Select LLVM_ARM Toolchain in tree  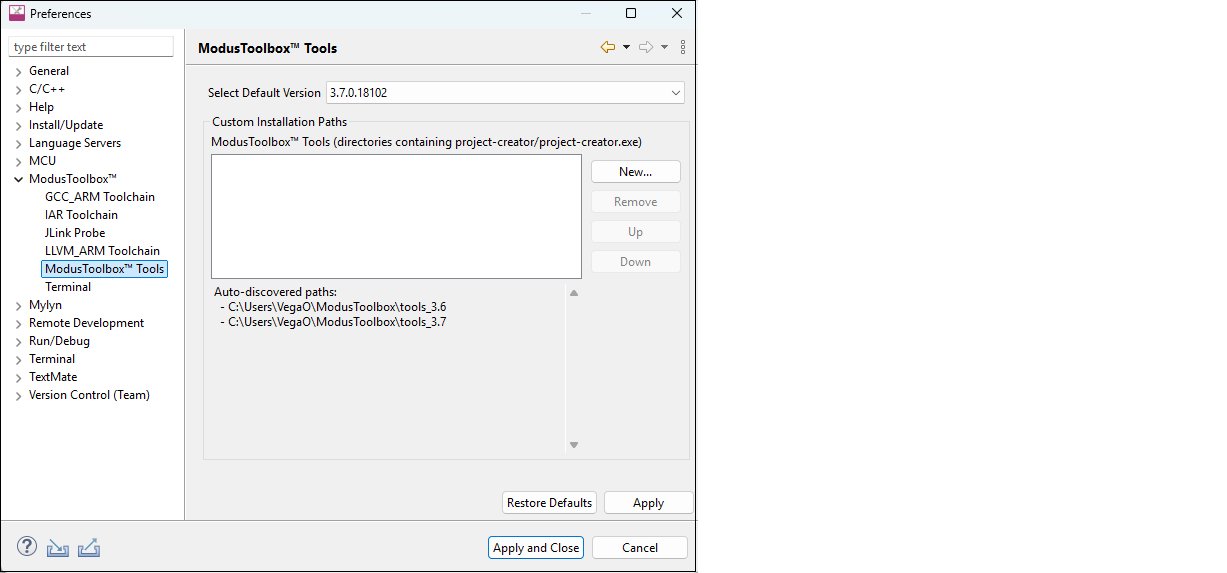[102, 251]
